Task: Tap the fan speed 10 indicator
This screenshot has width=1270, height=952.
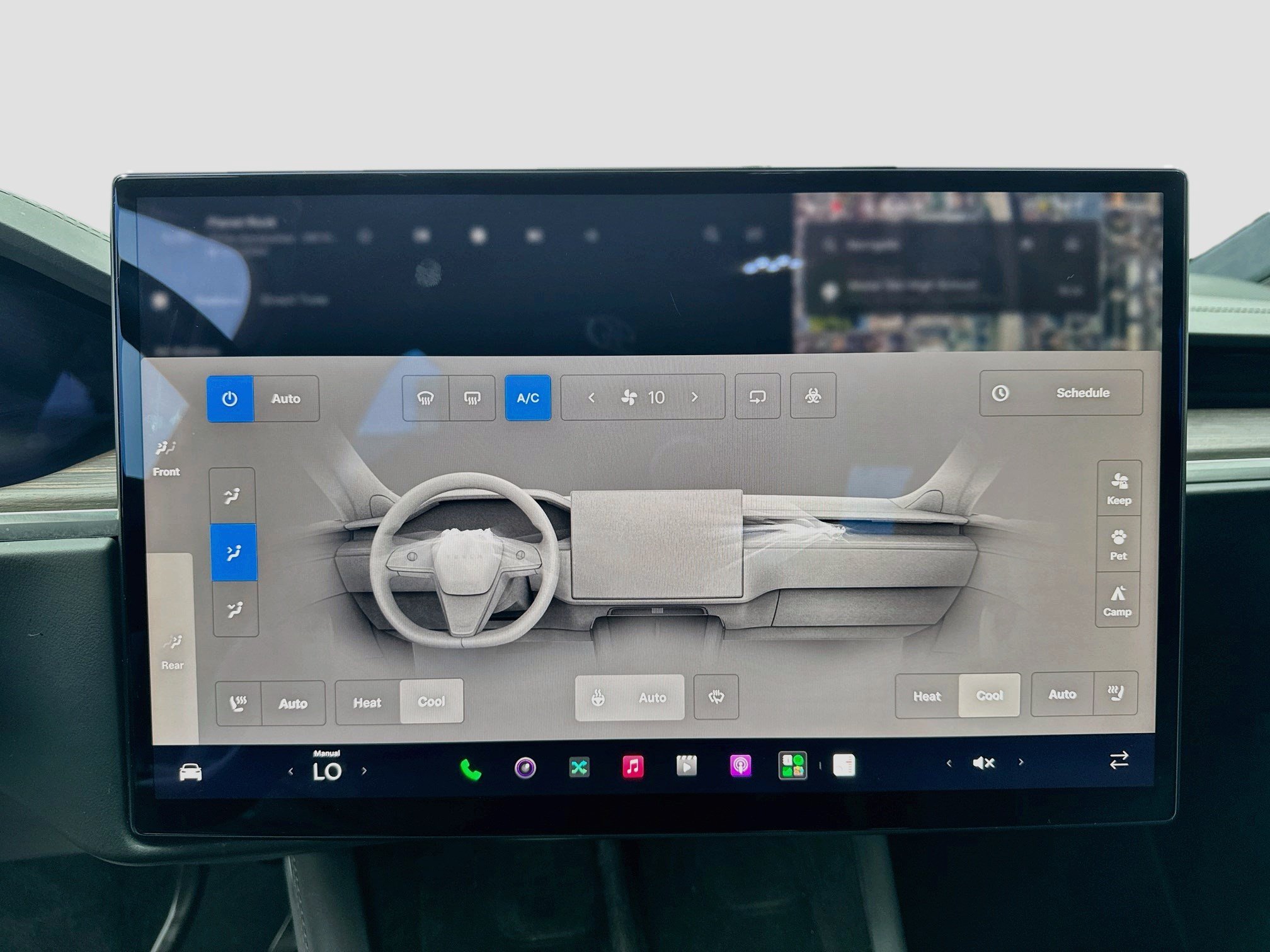Action: coord(643,397)
